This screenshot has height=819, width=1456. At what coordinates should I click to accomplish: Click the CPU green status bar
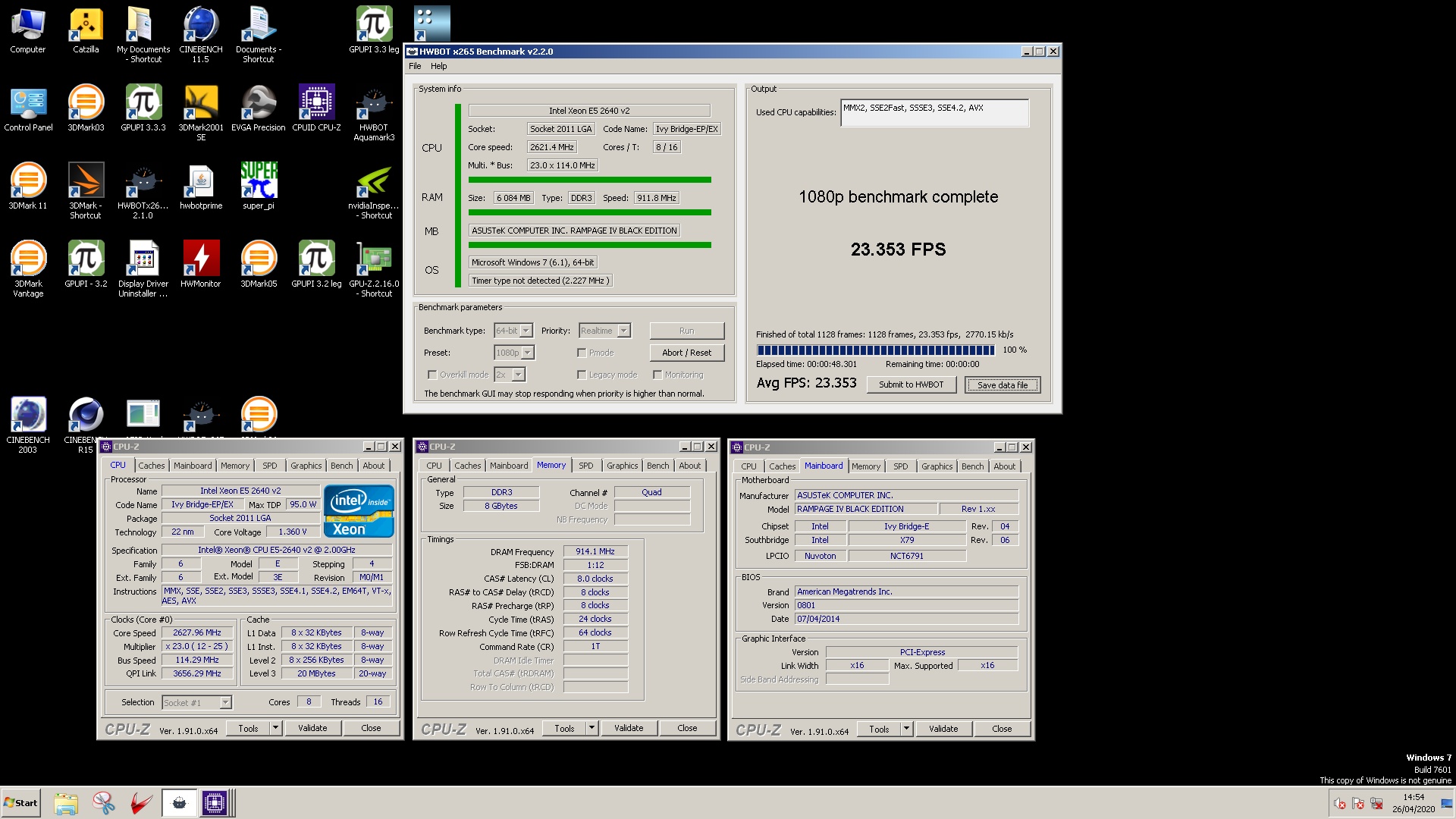589,180
